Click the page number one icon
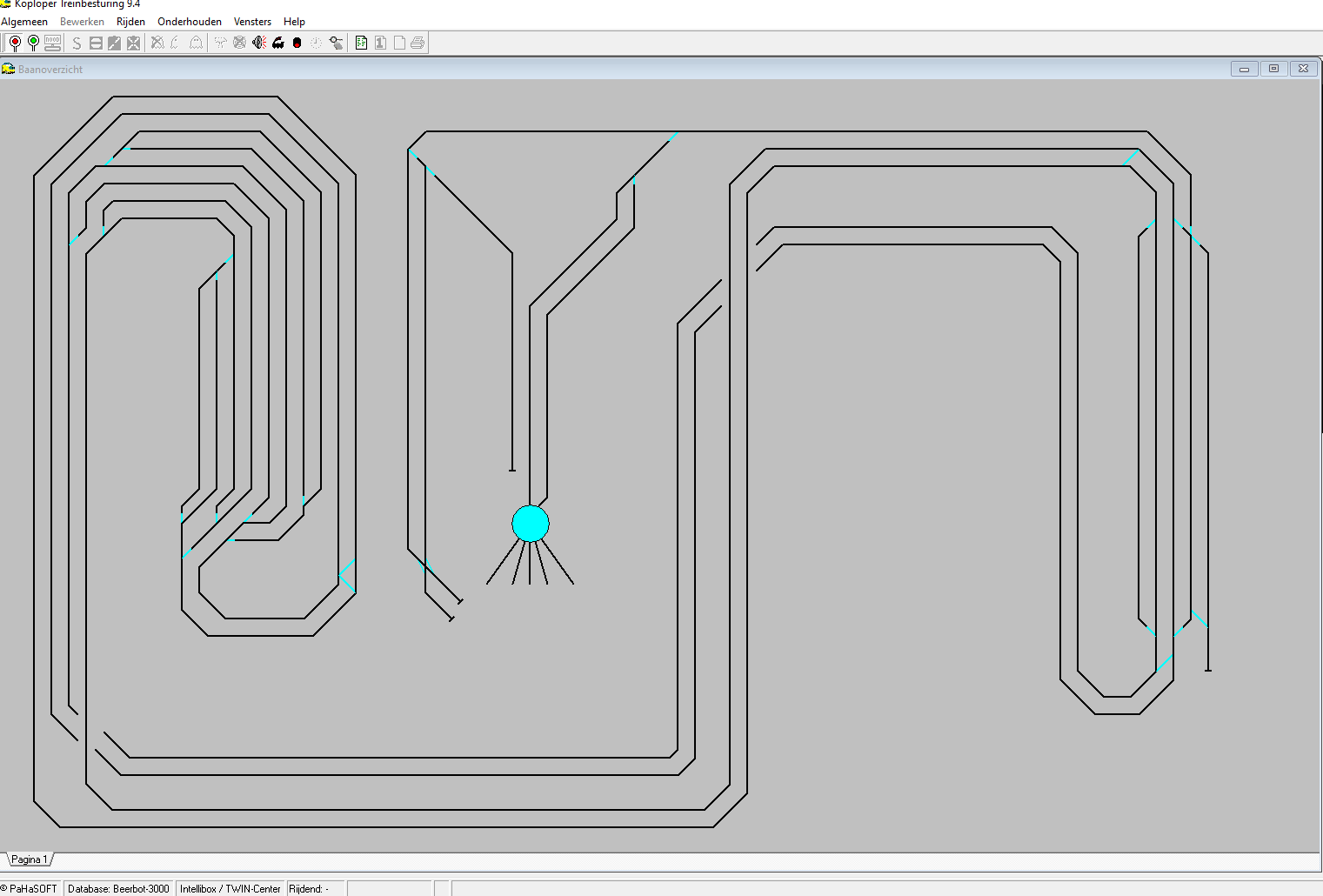 [380, 43]
